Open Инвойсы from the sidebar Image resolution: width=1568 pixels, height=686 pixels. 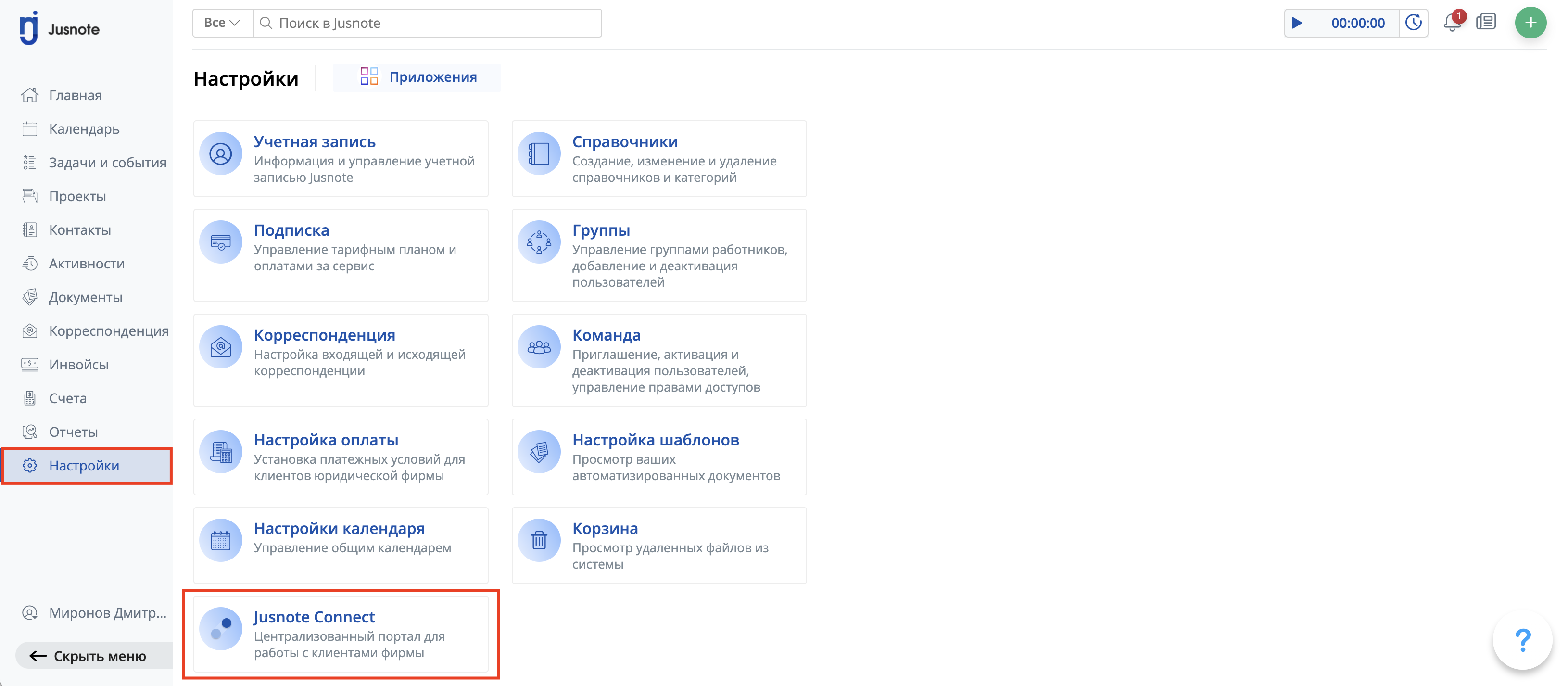(x=78, y=364)
